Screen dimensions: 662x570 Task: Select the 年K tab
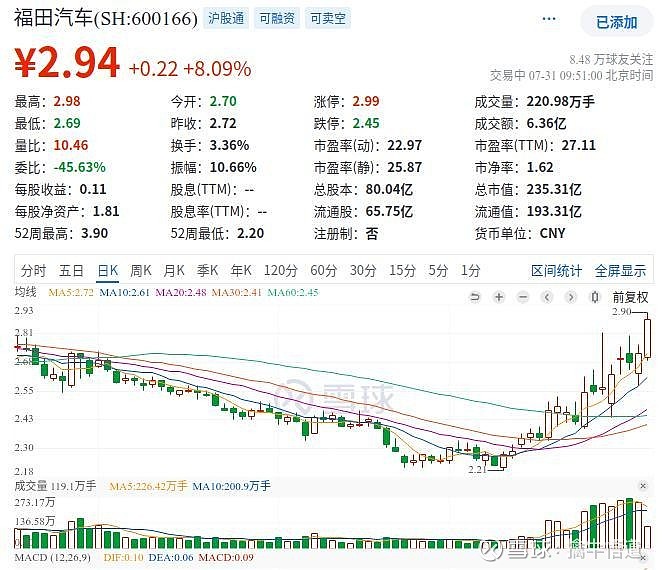(x=241, y=270)
